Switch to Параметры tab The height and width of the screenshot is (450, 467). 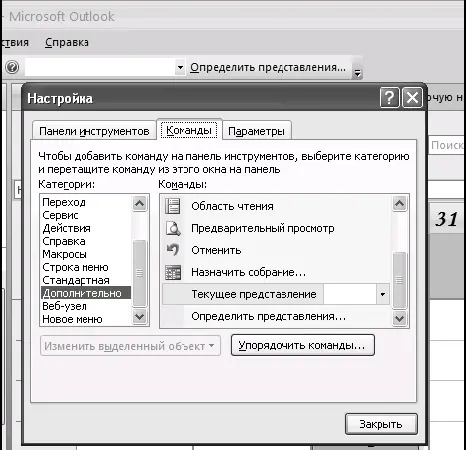[x=256, y=131]
